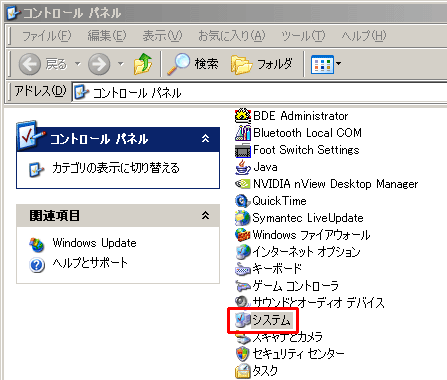This screenshot has height=380, width=447.
Task: Open the サウンドとオーディオ デバイス icon
Action: pos(242,302)
